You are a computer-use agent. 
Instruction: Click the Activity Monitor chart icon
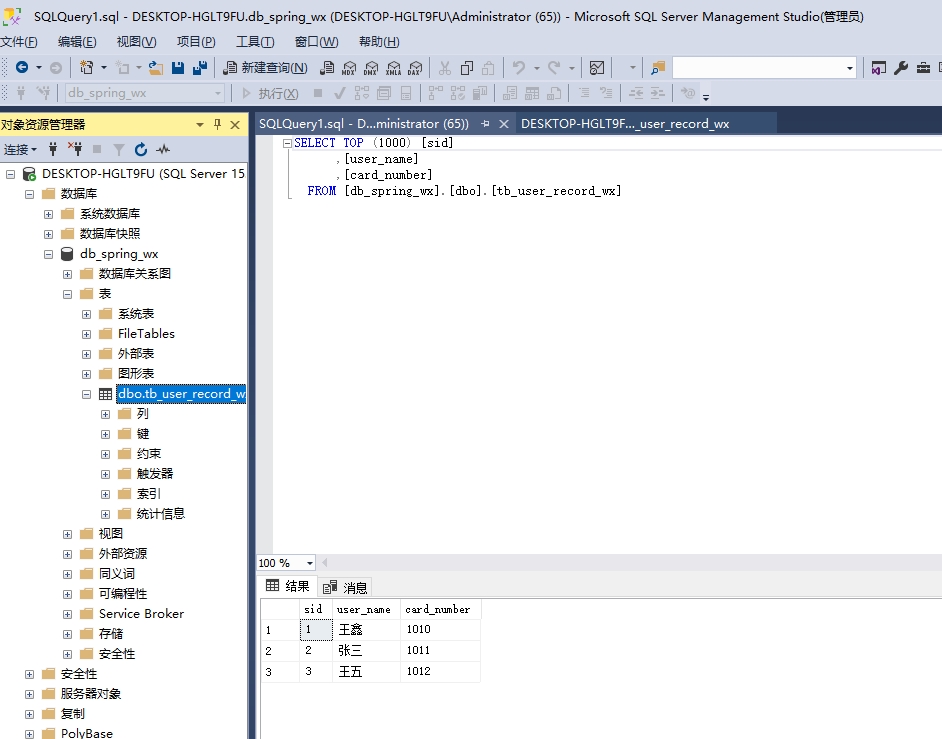point(597,68)
